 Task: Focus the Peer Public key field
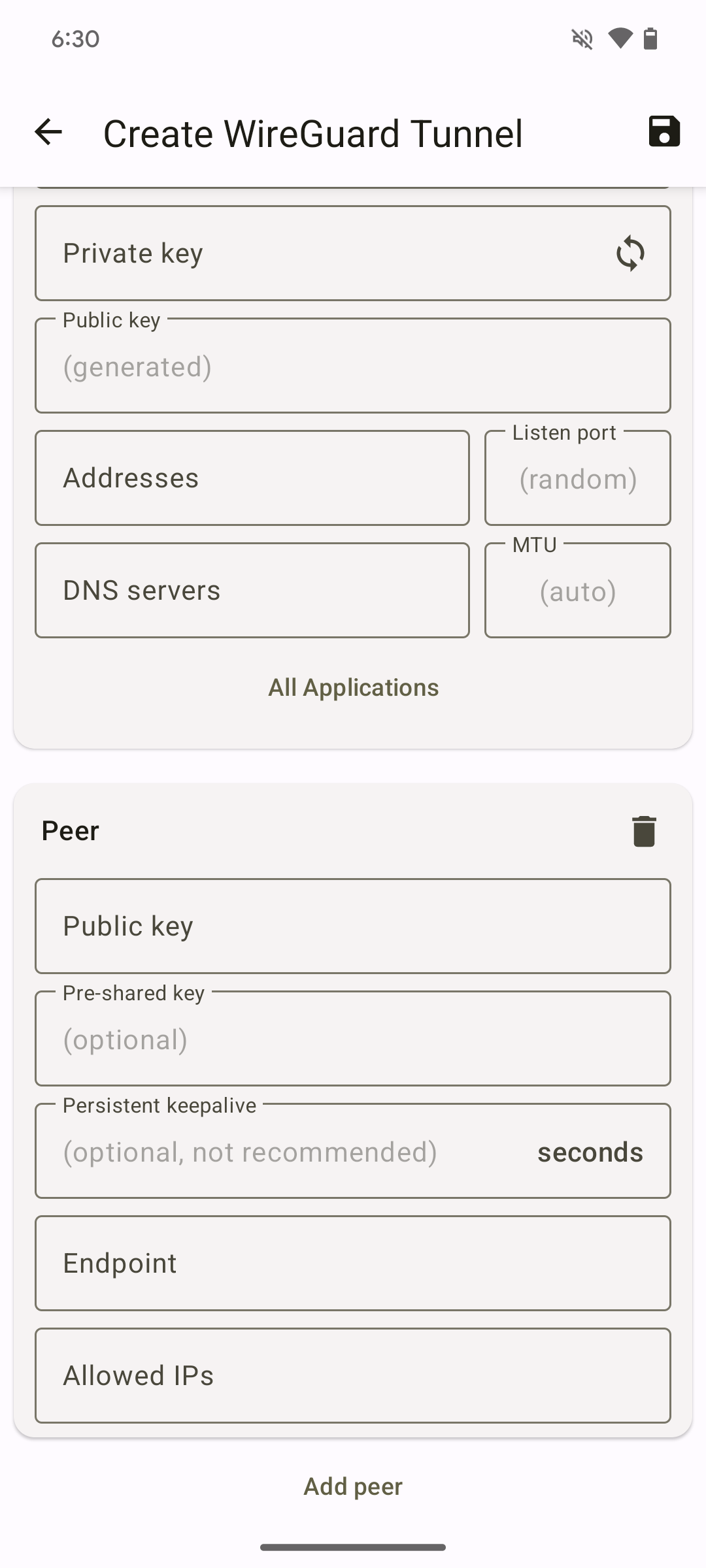(x=353, y=926)
